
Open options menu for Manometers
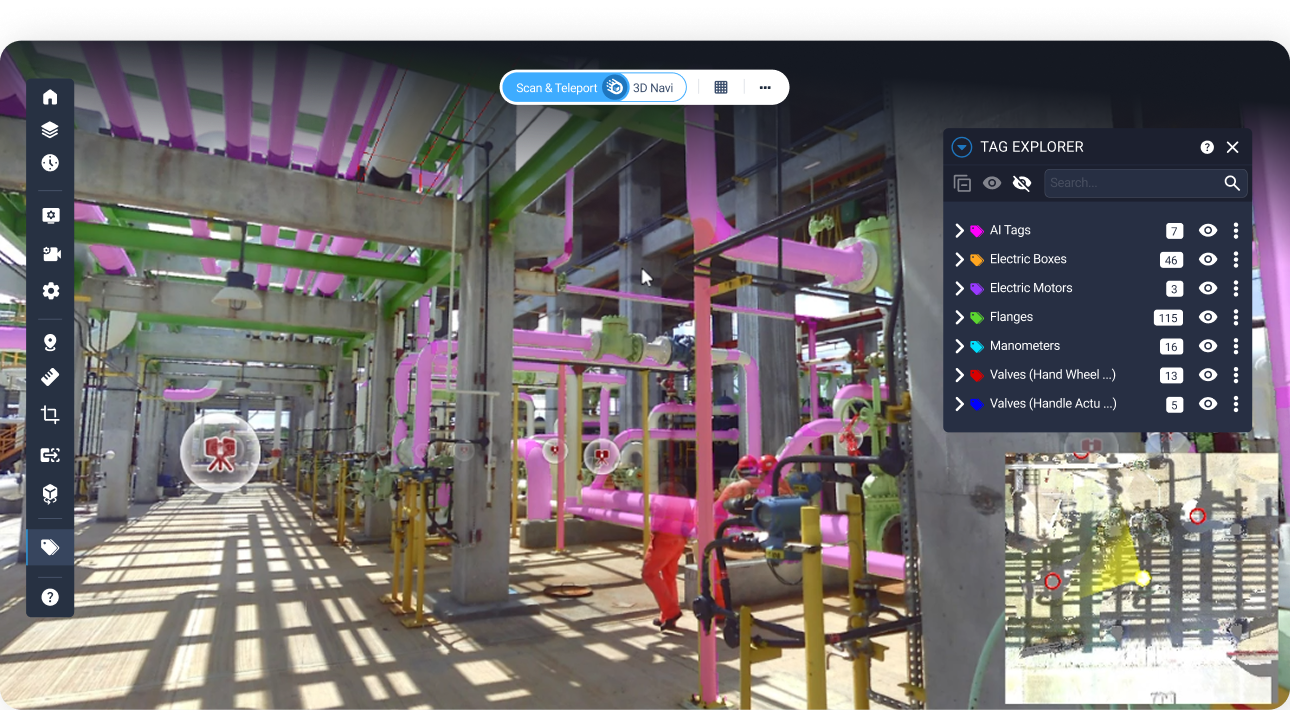tap(1236, 346)
